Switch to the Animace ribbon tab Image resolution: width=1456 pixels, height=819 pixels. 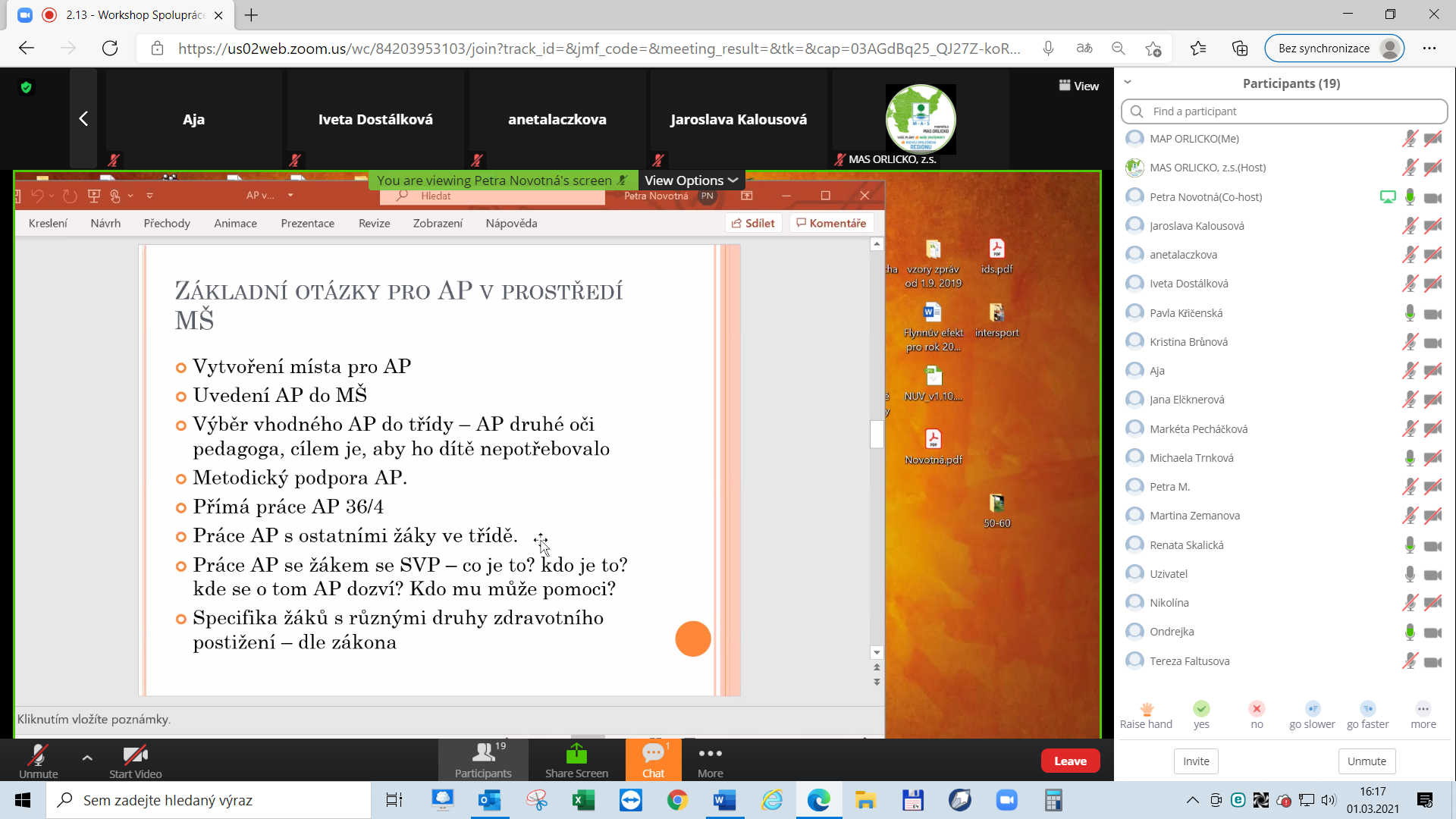click(x=235, y=223)
